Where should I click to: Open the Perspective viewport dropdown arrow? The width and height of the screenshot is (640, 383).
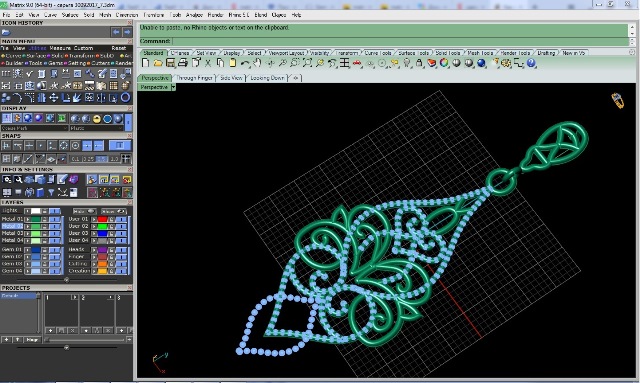pos(173,87)
